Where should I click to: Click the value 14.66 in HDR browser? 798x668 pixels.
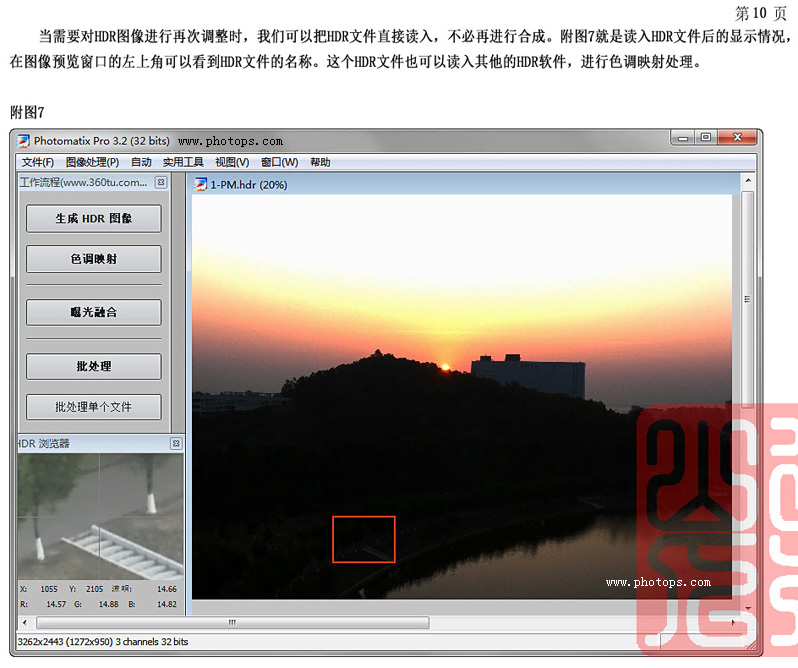(x=167, y=589)
